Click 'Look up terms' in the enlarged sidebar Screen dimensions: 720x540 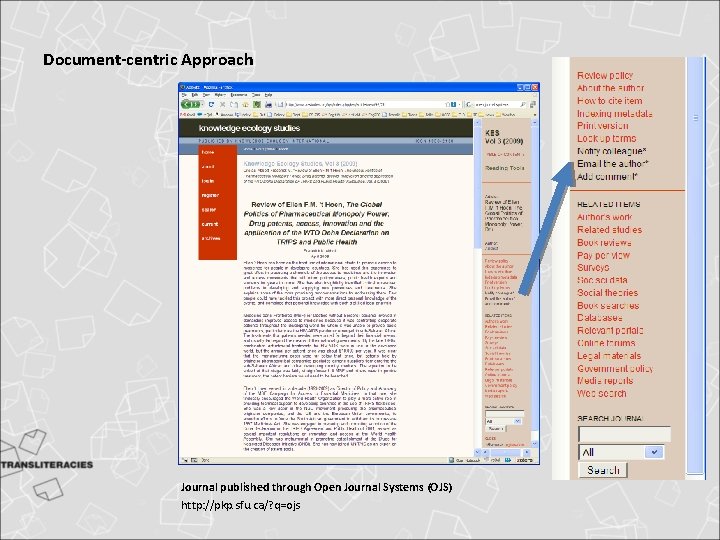click(607, 138)
